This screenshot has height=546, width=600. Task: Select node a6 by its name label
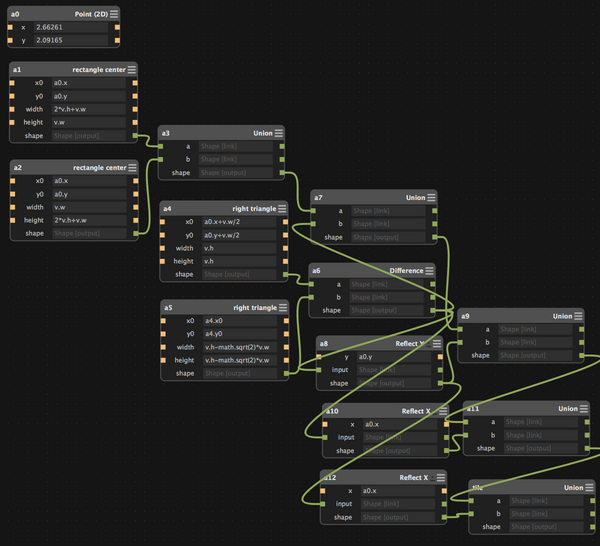[x=316, y=271]
